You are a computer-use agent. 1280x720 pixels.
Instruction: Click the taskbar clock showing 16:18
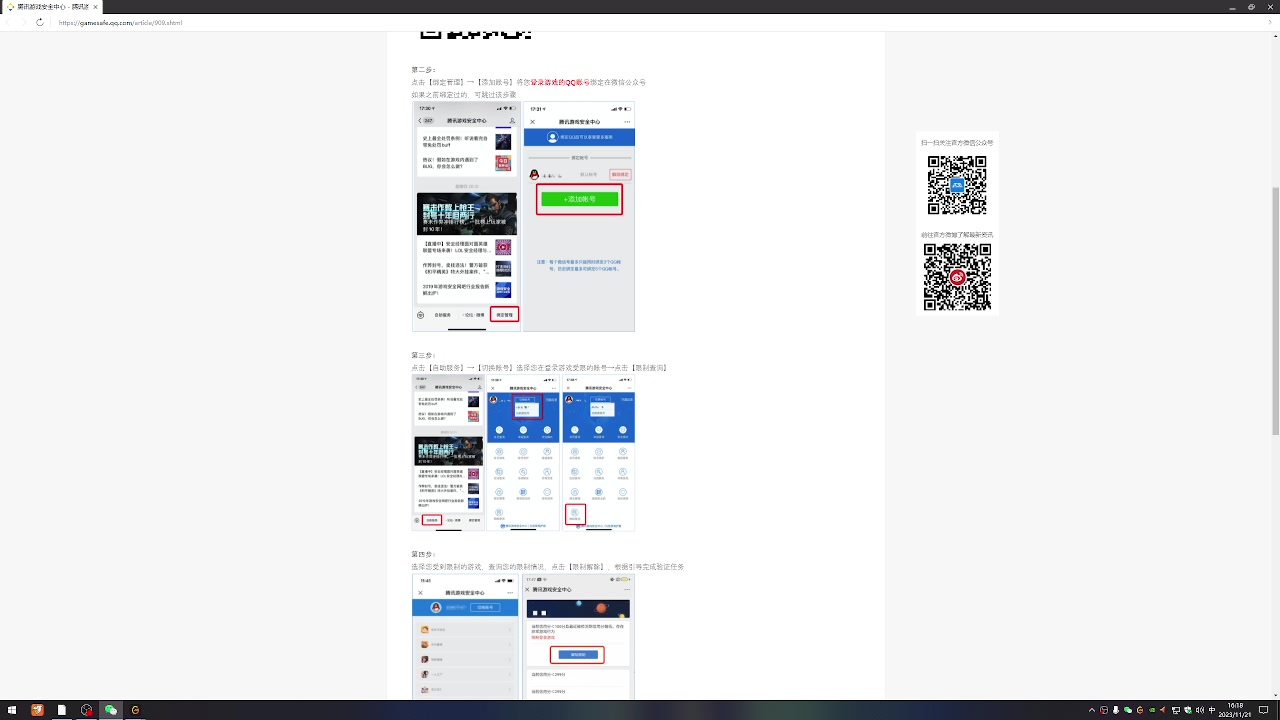(1236, 710)
